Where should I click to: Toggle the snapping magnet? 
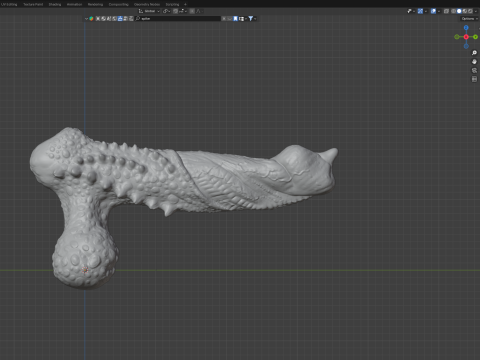coord(175,11)
